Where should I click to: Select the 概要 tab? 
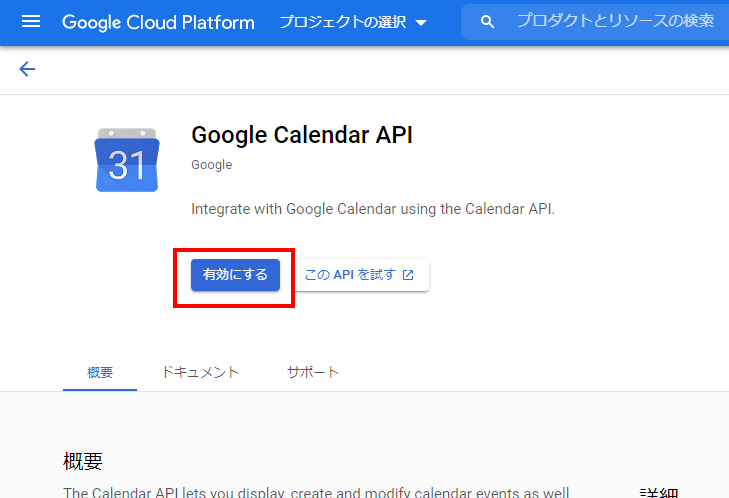click(100, 372)
